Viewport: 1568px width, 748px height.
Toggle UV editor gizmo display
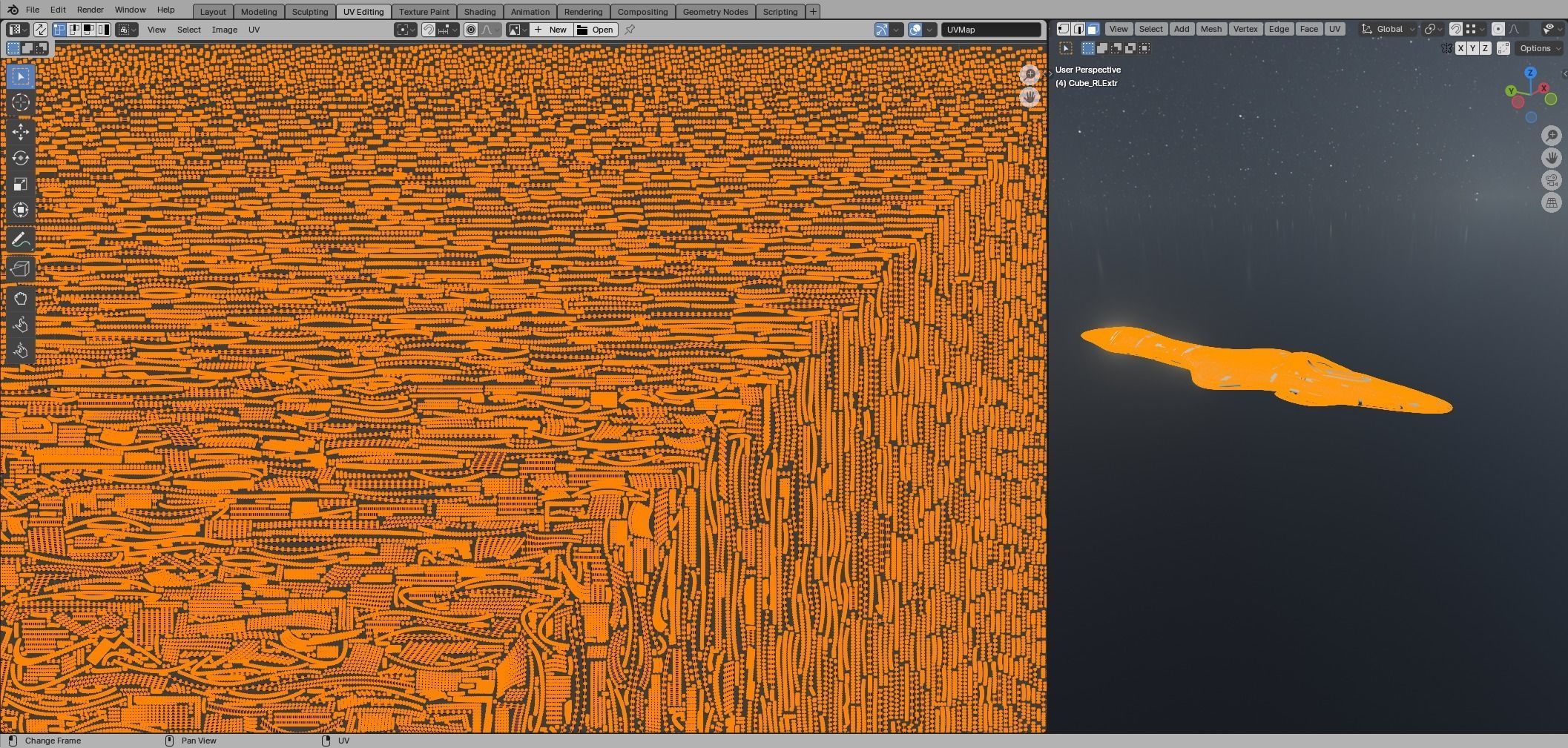881,30
